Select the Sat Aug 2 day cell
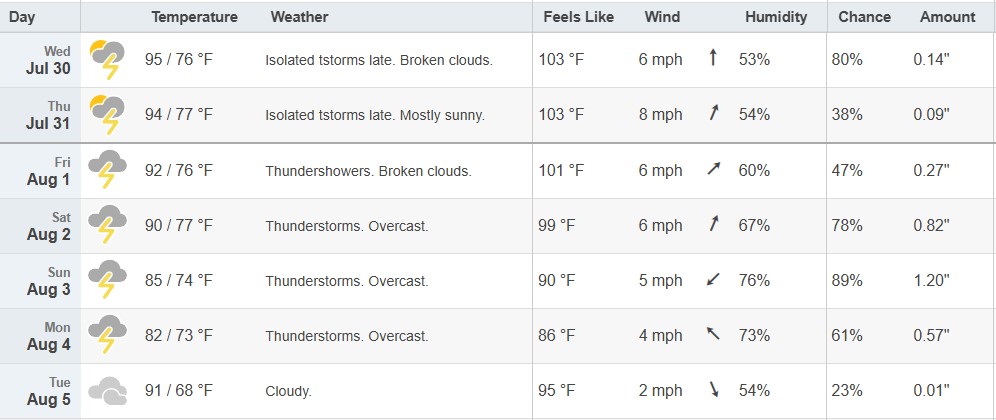996x420 pixels. 41,226
